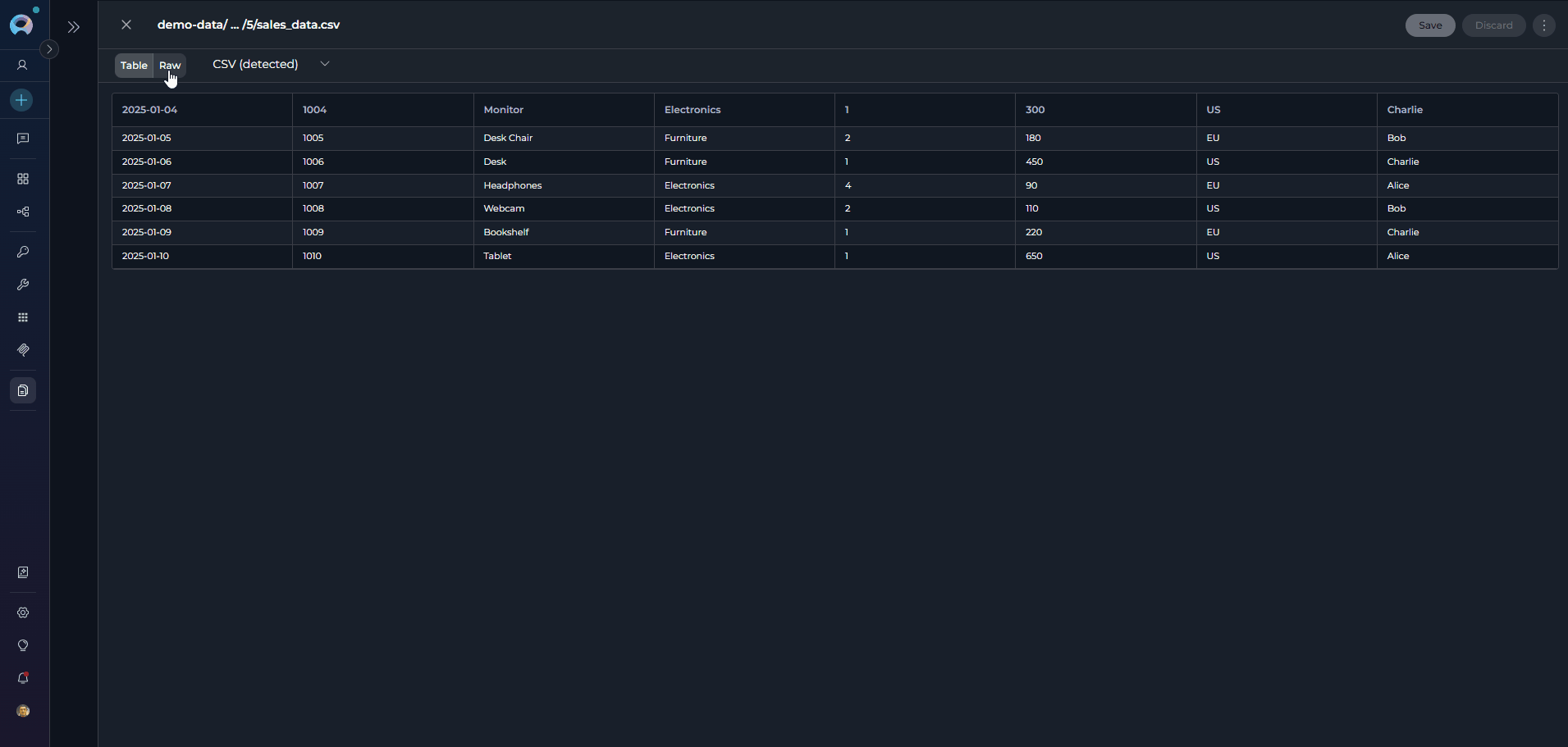Open the user profile icon in sidebar
This screenshot has width=1568, height=747.
point(23,65)
